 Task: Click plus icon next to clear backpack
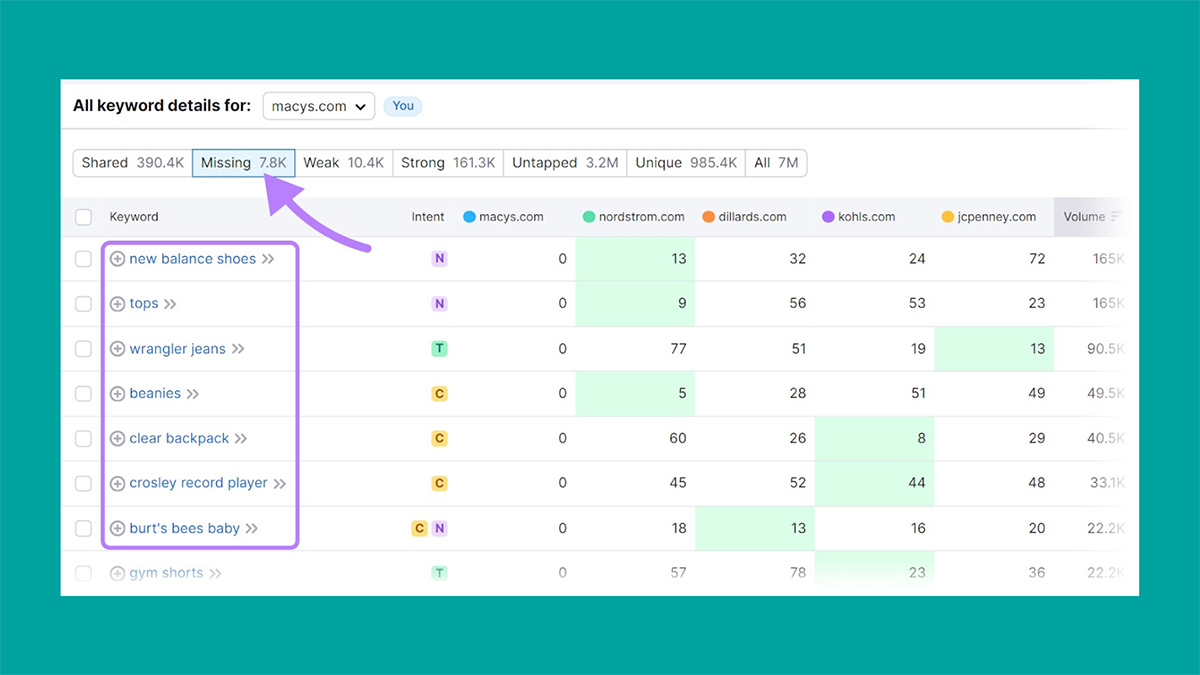(117, 439)
